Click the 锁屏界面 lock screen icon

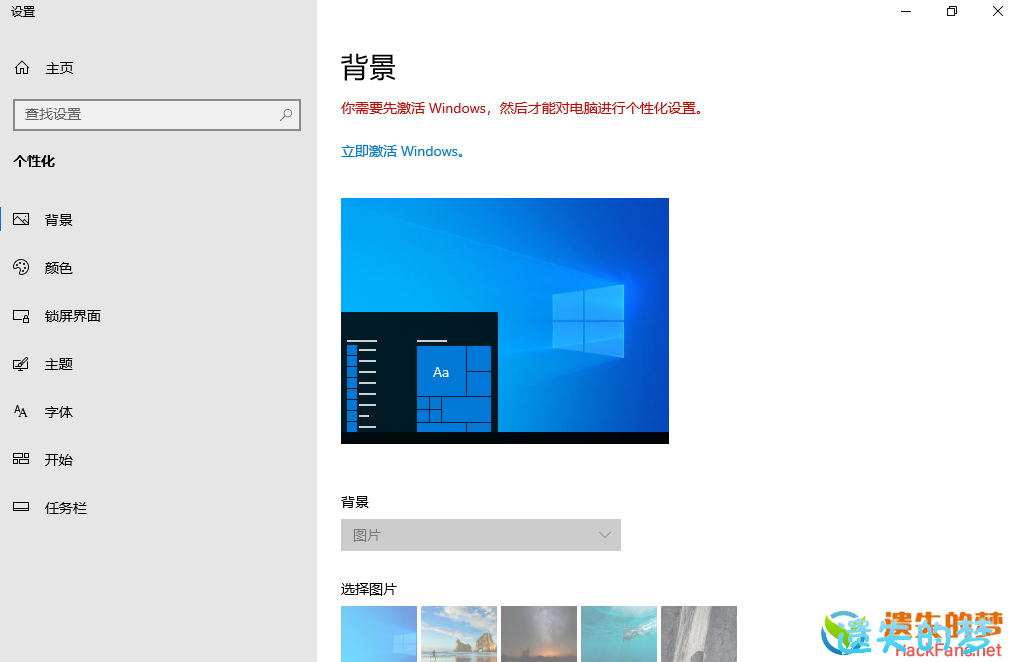point(21,315)
